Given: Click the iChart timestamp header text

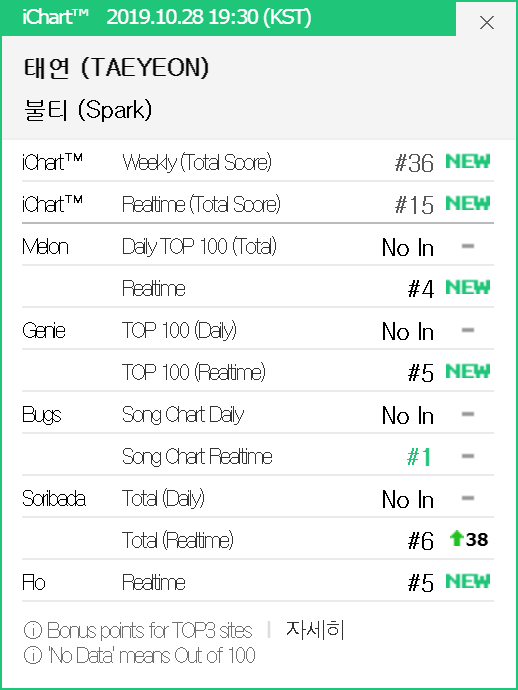Looking at the screenshot, I should (x=167, y=18).
